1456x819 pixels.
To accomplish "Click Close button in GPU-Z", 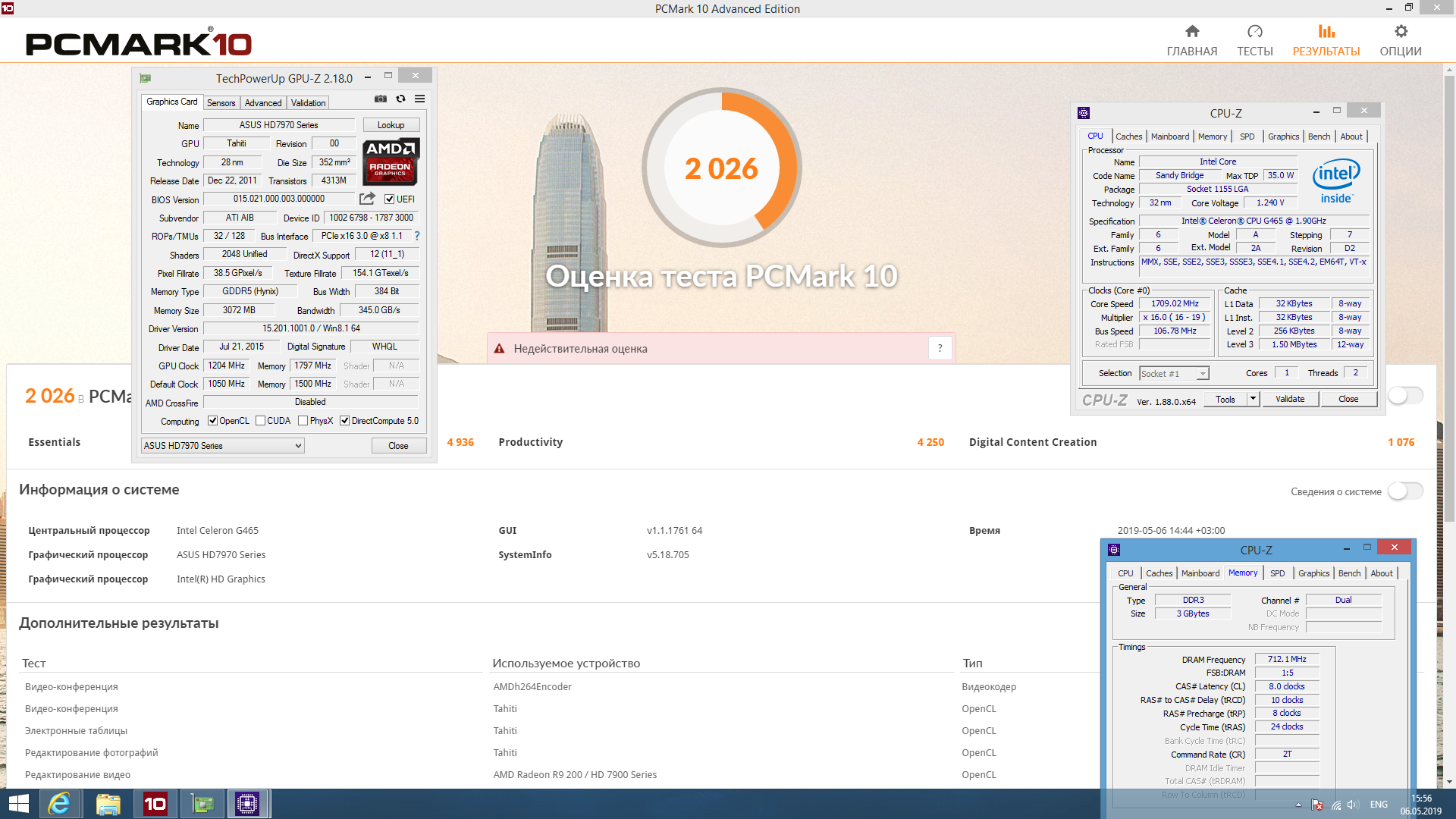I will (399, 446).
